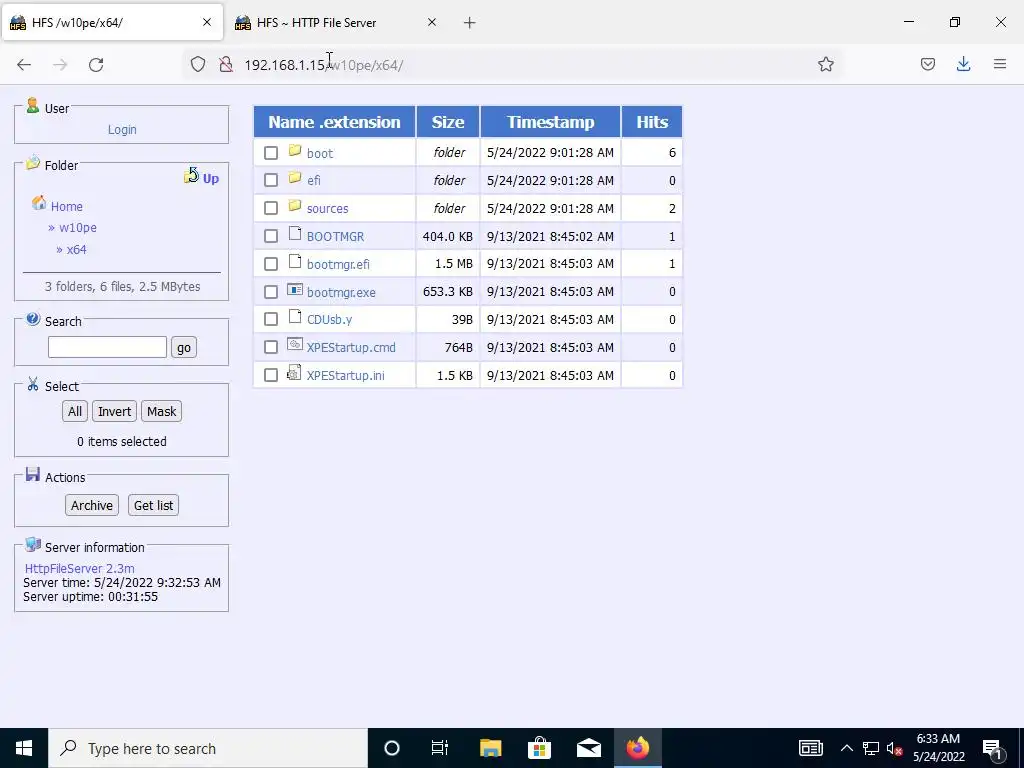1024x768 pixels.
Task: Close the HFS /w10pe/x64/ tab
Action: pyautogui.click(x=207, y=22)
